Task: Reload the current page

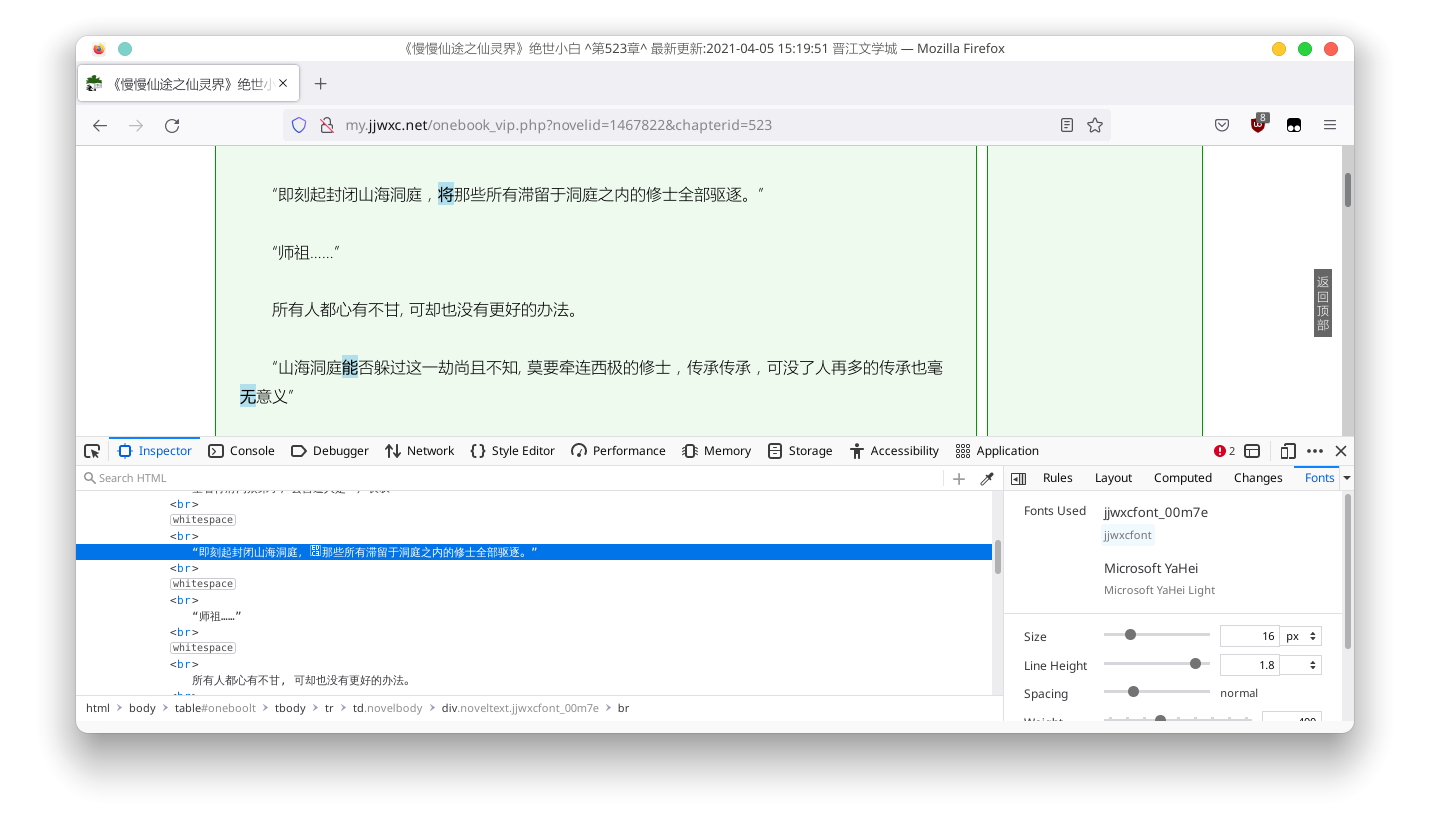Action: point(172,125)
